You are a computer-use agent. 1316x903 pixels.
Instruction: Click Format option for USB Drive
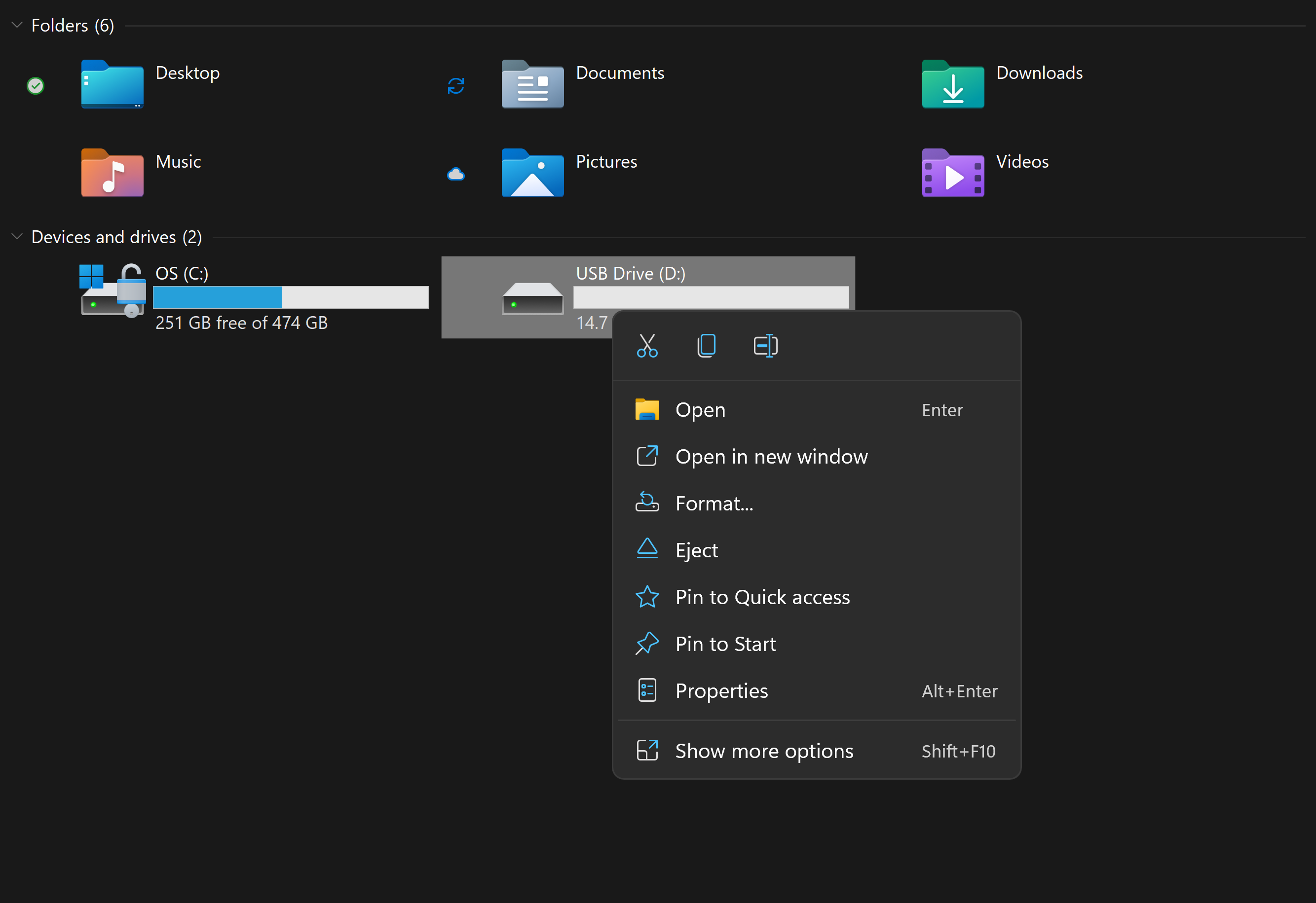[714, 503]
